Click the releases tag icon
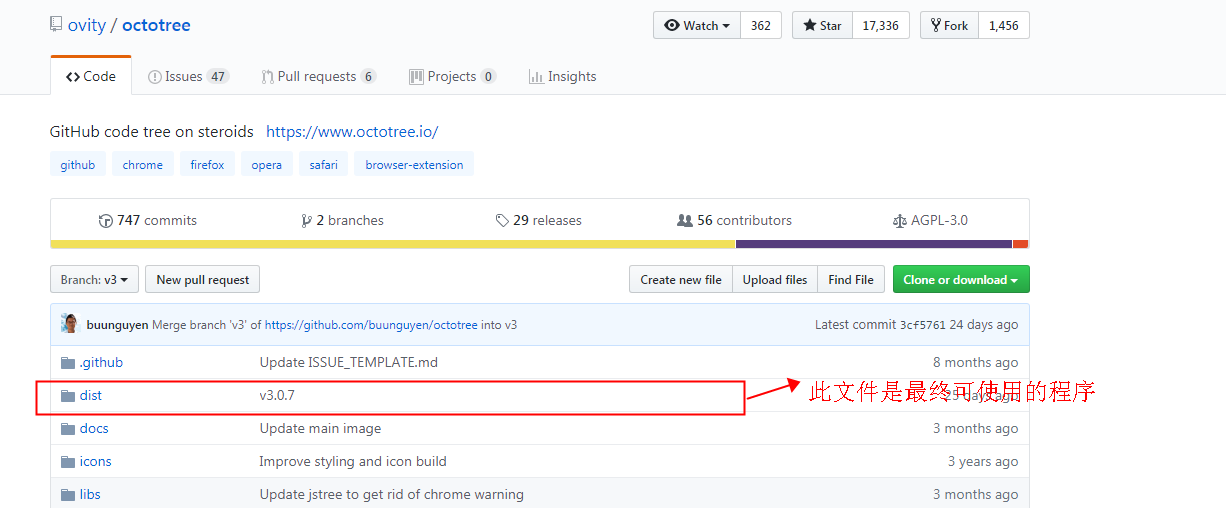Screen dimensions: 1226x508 tap(502, 221)
